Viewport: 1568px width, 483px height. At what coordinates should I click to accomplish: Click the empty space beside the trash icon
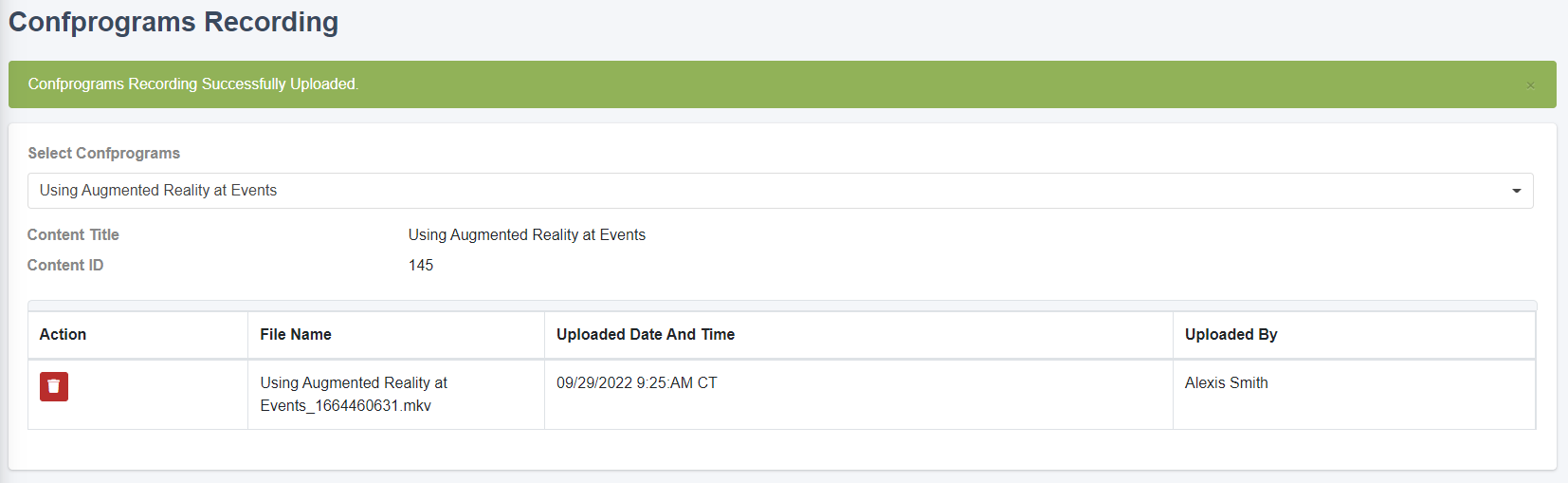point(156,395)
